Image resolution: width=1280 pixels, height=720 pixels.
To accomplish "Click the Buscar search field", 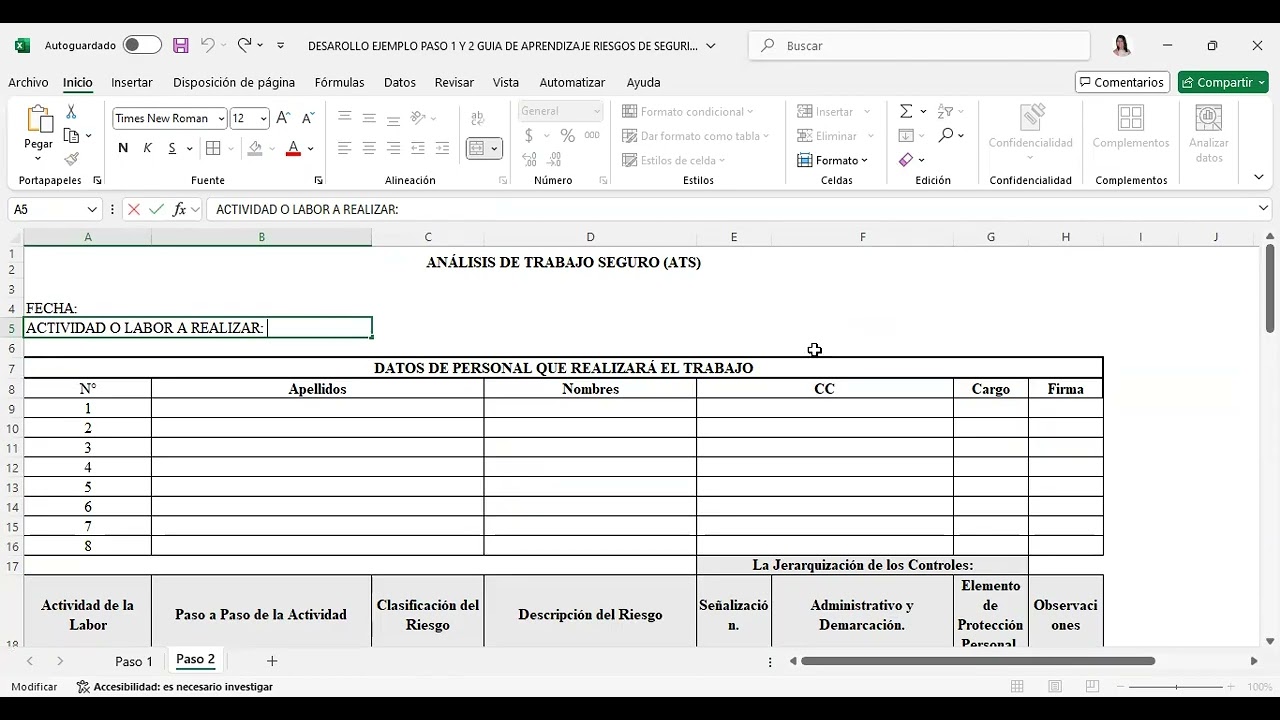I will [x=919, y=45].
